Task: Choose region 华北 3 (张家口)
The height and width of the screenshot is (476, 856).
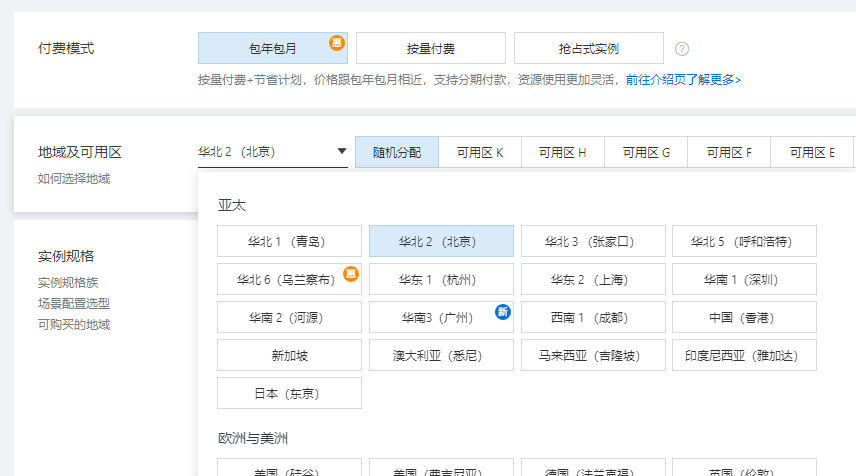Action: [593, 241]
